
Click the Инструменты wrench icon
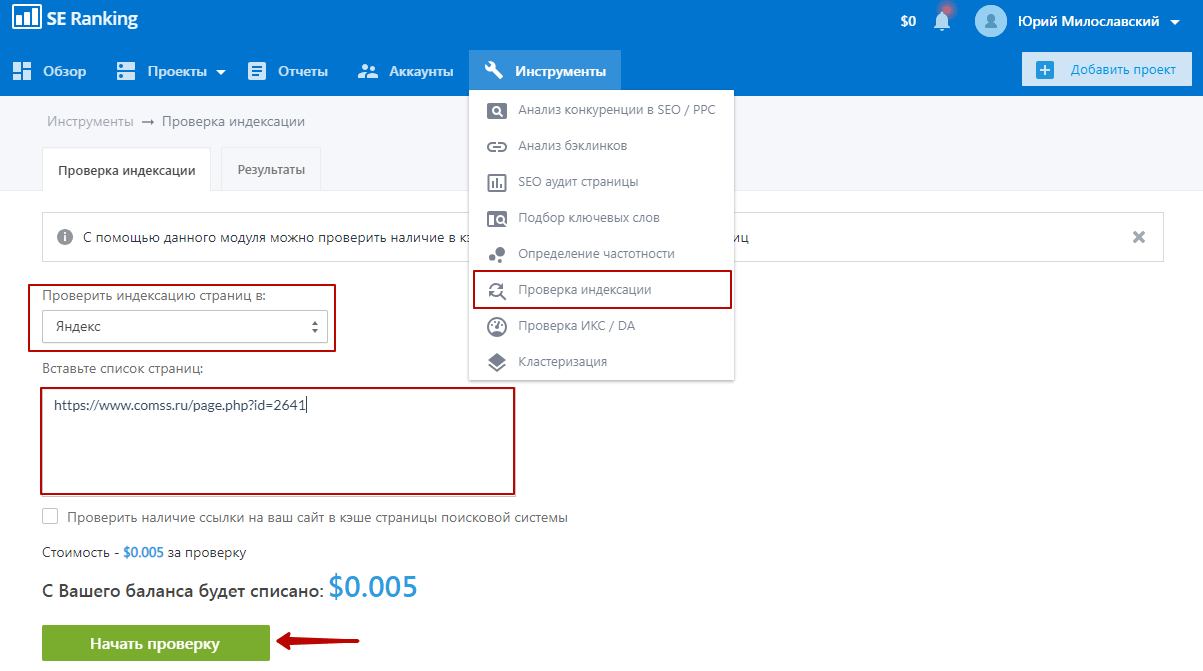click(x=493, y=71)
